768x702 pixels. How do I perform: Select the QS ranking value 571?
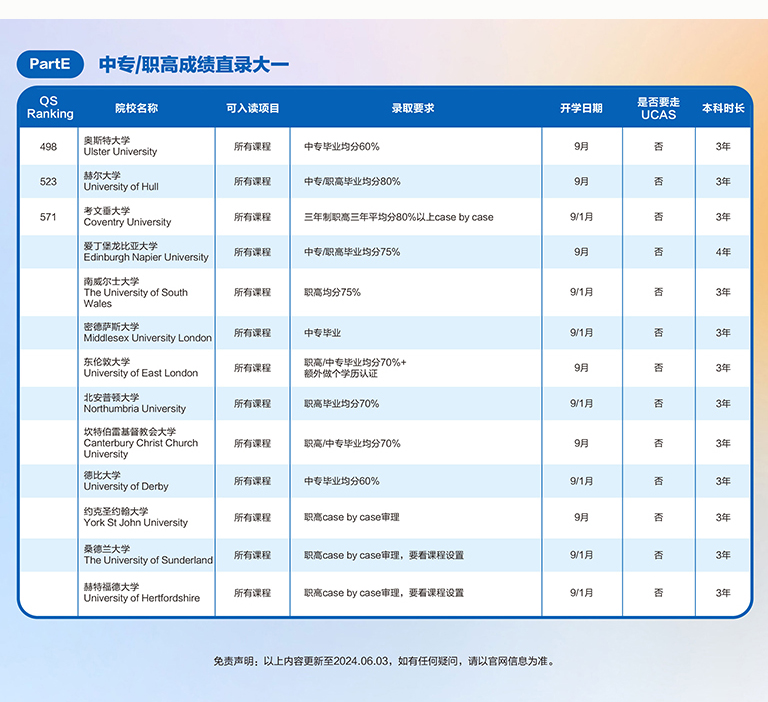(x=48, y=217)
